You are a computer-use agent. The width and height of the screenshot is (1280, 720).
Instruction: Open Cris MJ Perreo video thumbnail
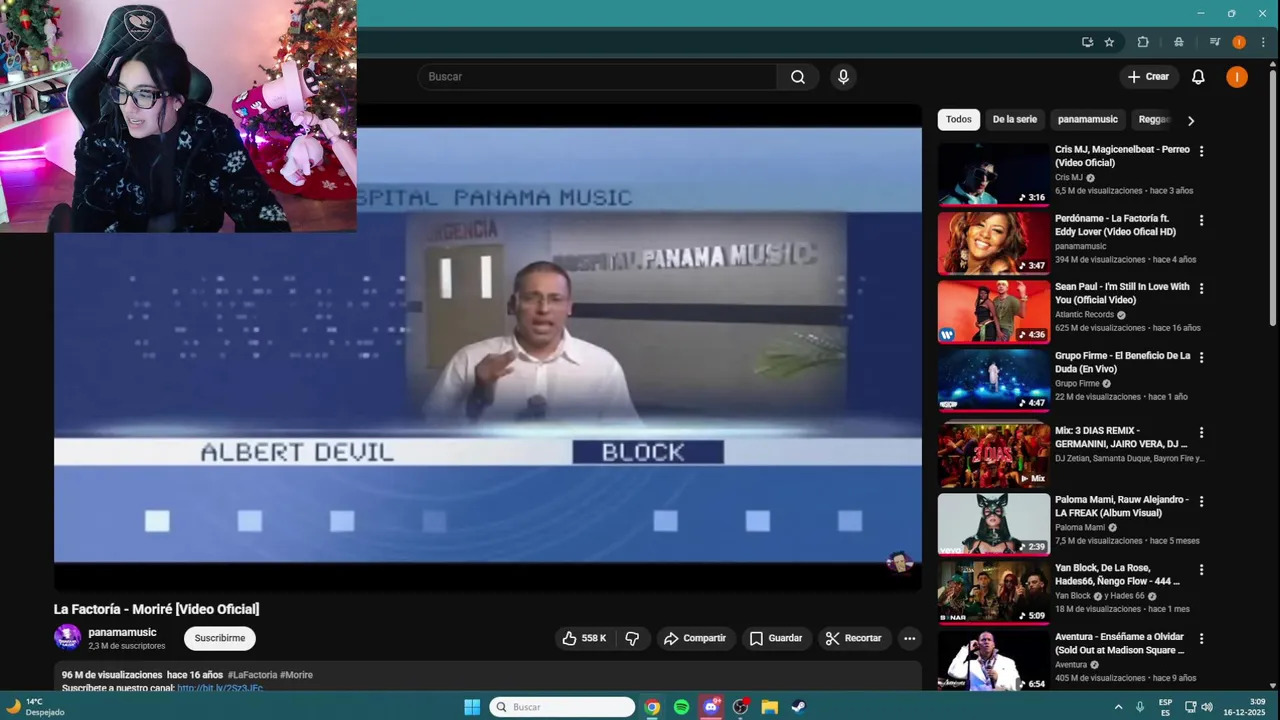click(993, 174)
